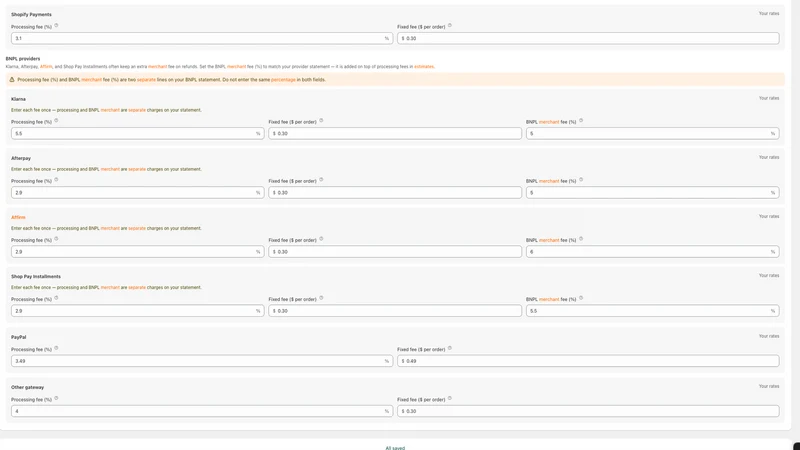Edit the Affirm Fixed fee field
Viewport: 800px width, 450px height.
pos(395,252)
